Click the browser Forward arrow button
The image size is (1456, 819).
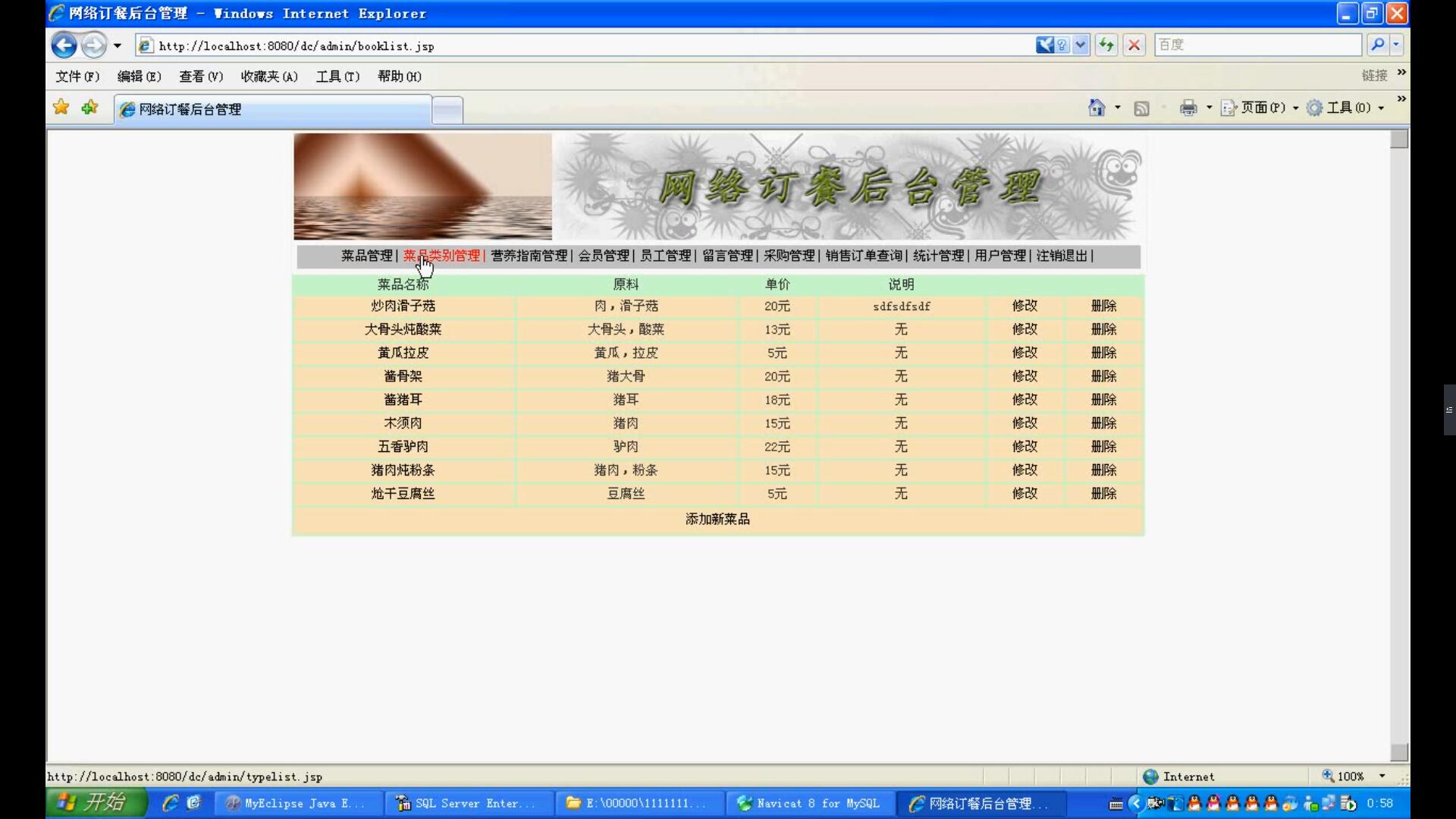pos(94,45)
